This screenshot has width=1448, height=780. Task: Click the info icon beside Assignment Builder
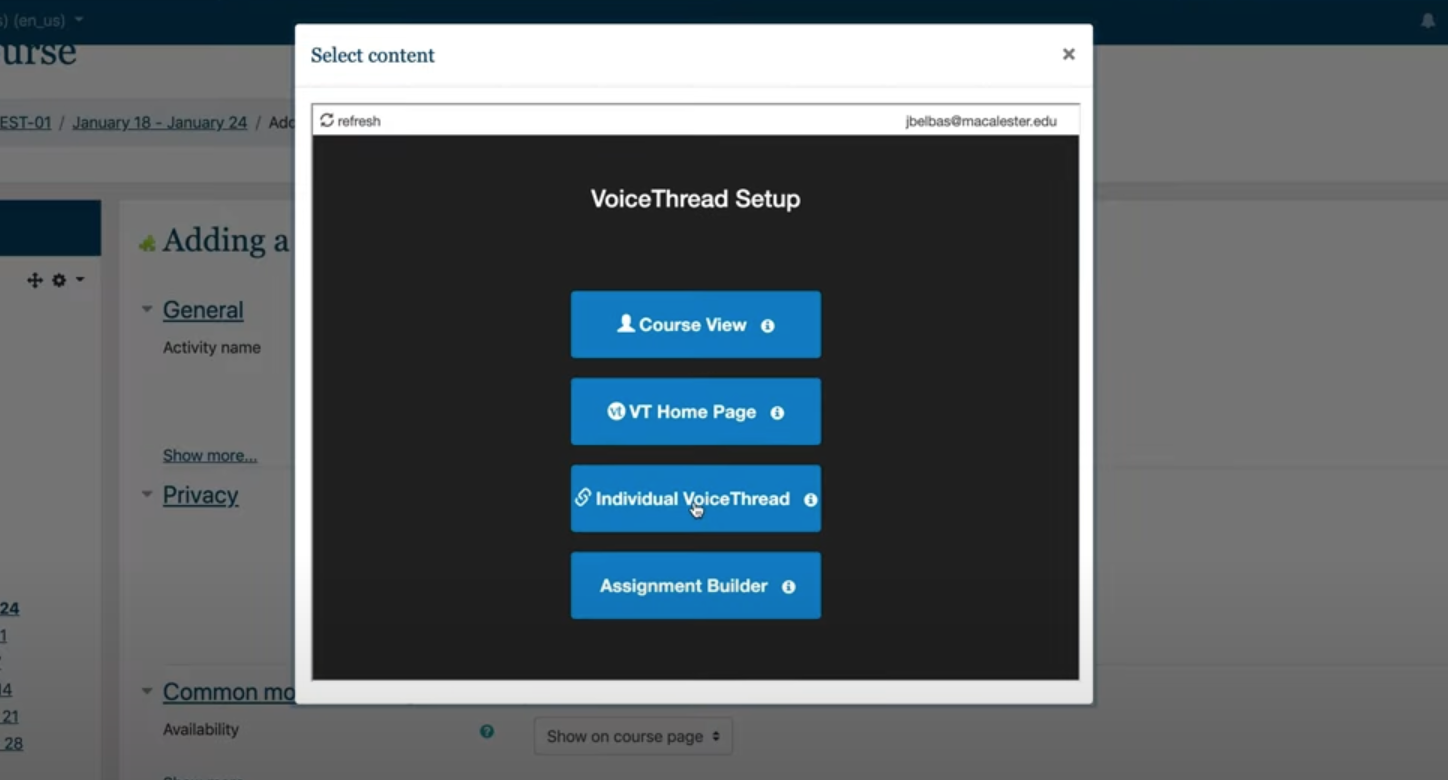tap(788, 587)
